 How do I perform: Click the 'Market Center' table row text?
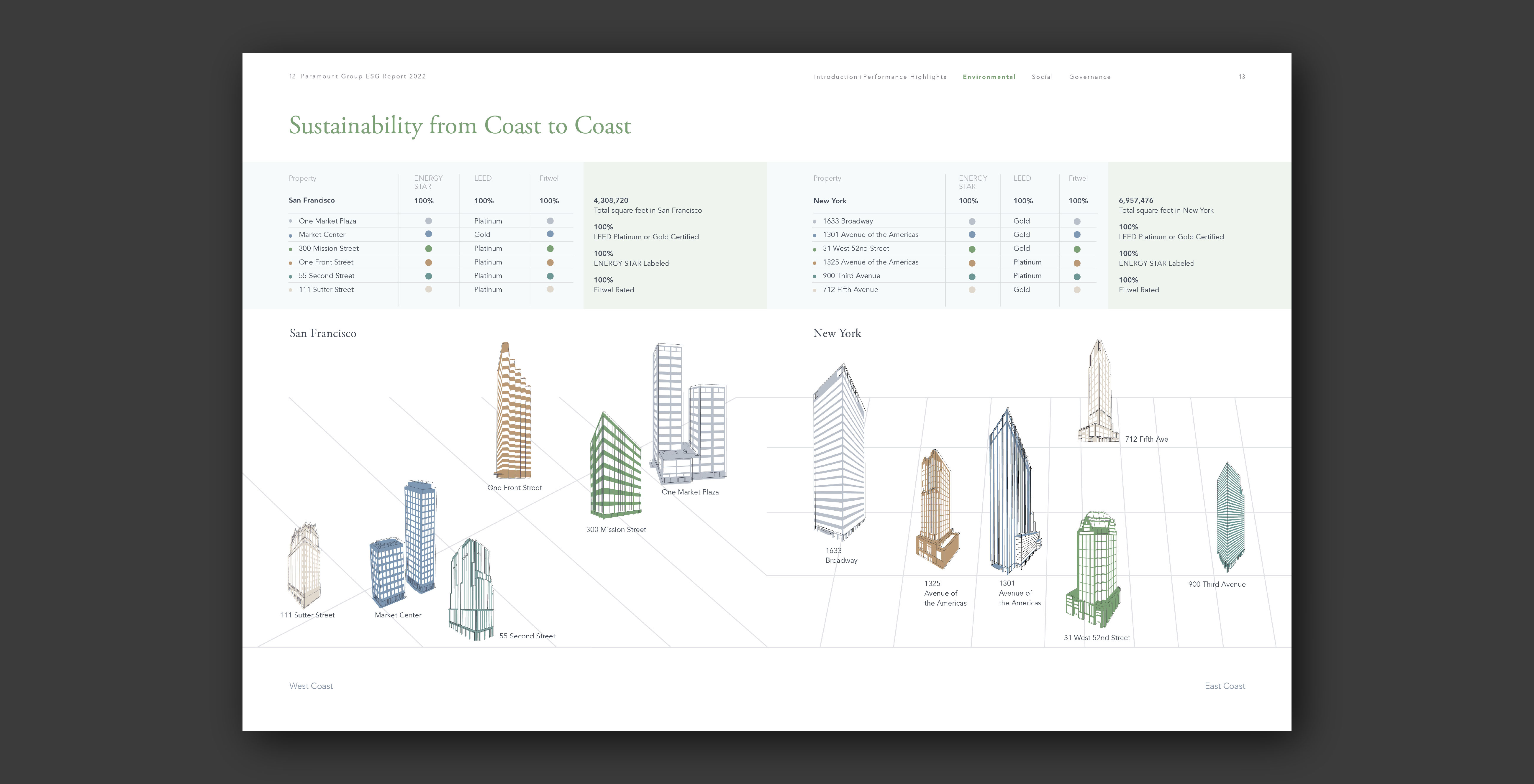[322, 234]
